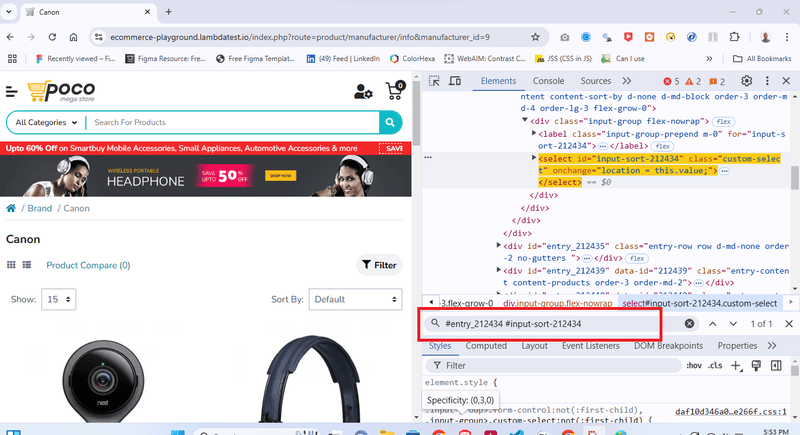Open DevTools settings gear
The width and height of the screenshot is (800, 435).
(746, 81)
